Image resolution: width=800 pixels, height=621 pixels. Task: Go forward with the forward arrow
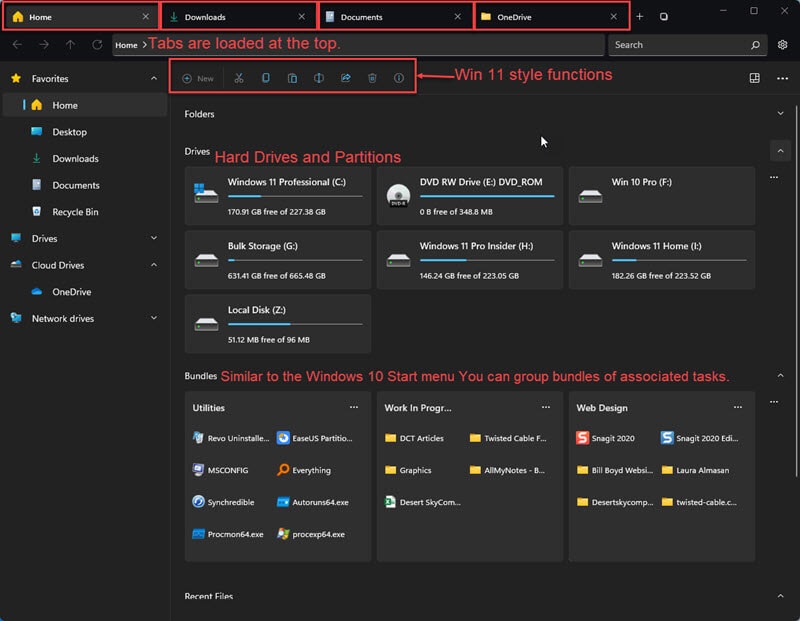[44, 45]
